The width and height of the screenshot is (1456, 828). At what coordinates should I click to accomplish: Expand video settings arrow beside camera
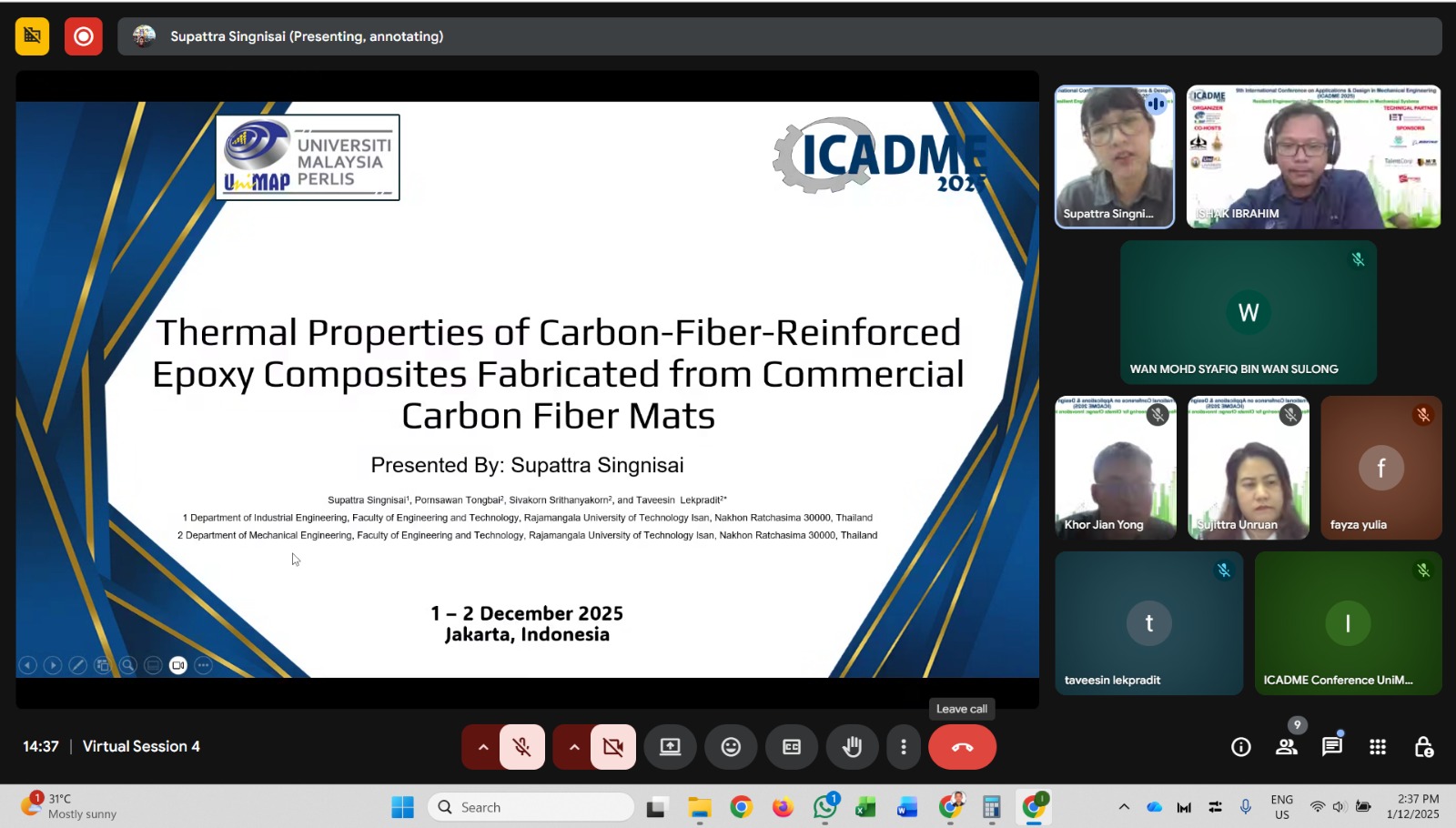pos(573,747)
